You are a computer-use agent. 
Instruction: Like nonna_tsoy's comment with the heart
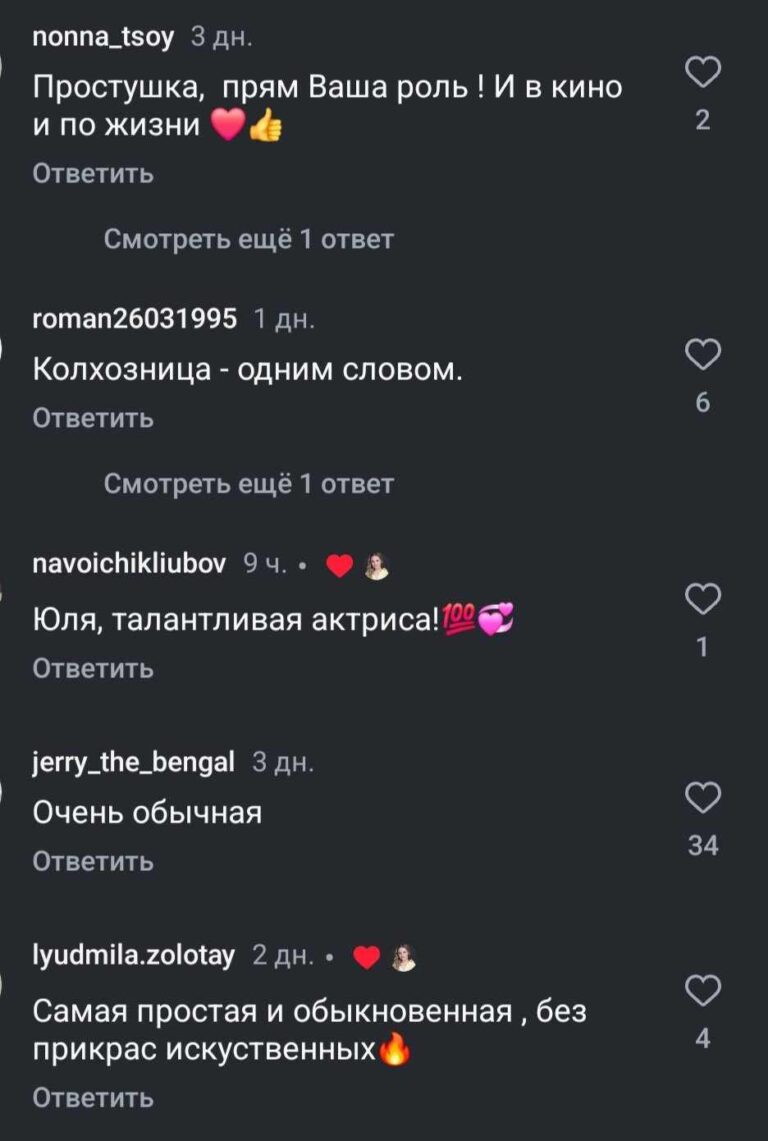coord(704,72)
